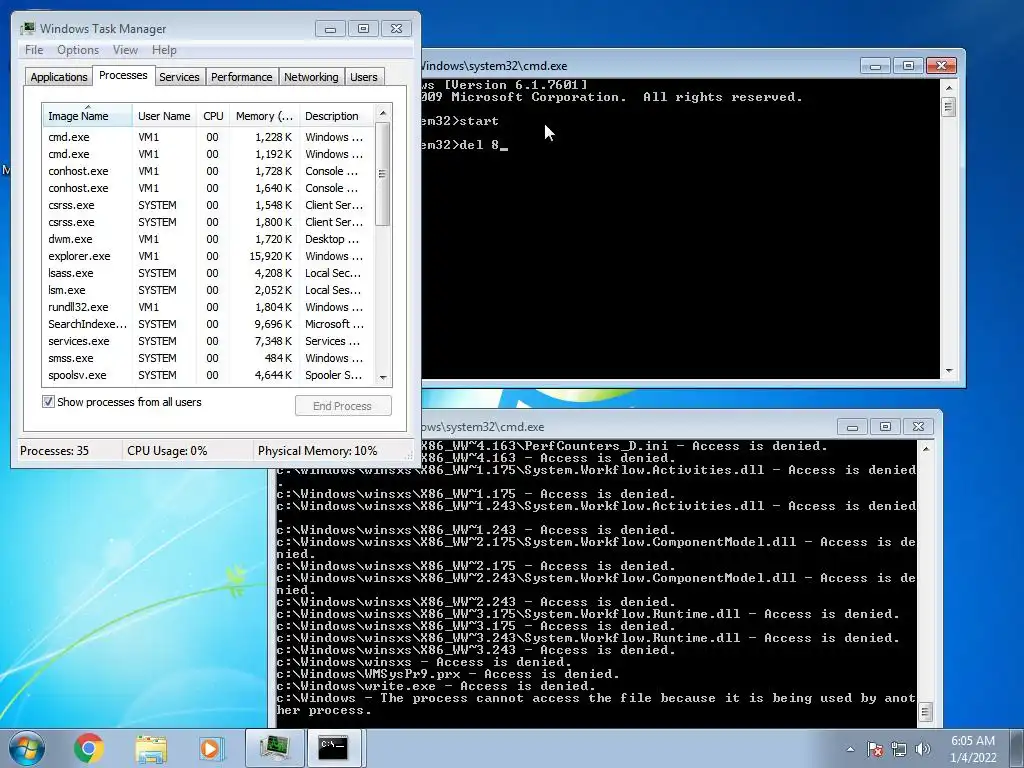Select the lsass.exe process row
The width and height of the screenshot is (1024, 768).
[208, 273]
